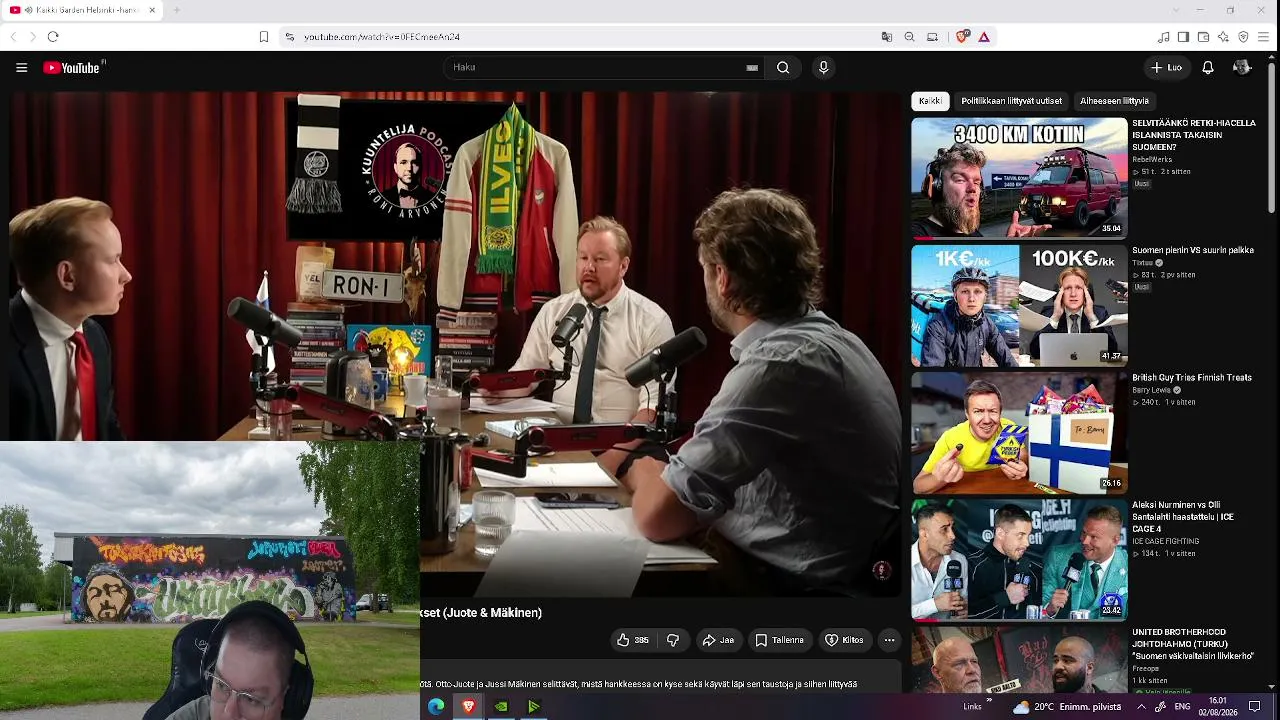Open more actions ellipsis under the video
Image resolution: width=1280 pixels, height=720 pixels.
889,640
